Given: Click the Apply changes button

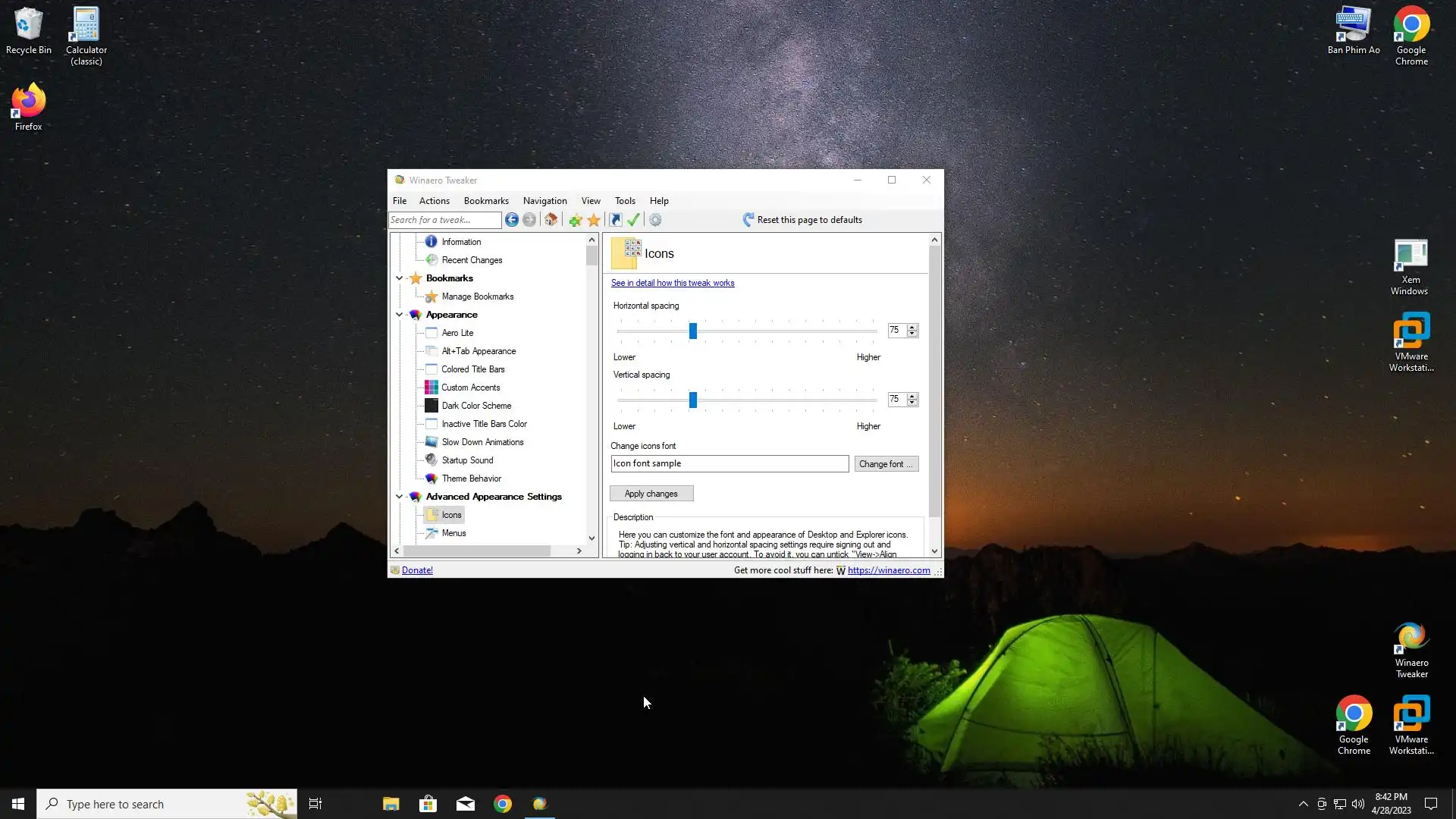Looking at the screenshot, I should pyautogui.click(x=651, y=494).
